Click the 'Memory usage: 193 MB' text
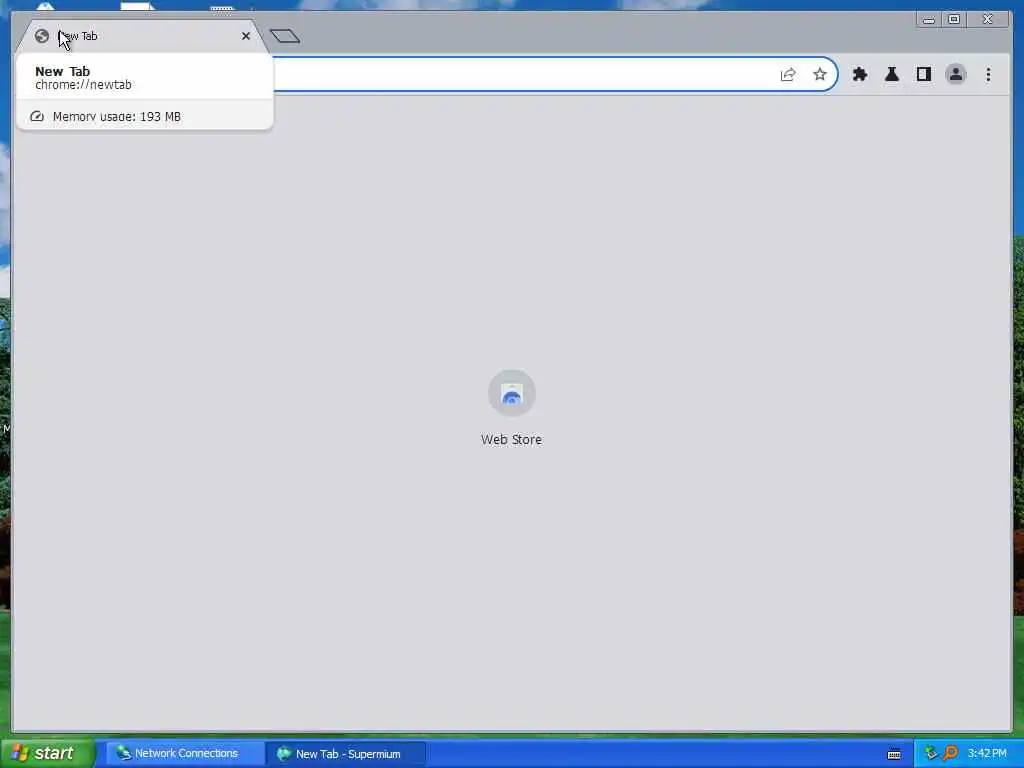1024x768 pixels. 117,116
